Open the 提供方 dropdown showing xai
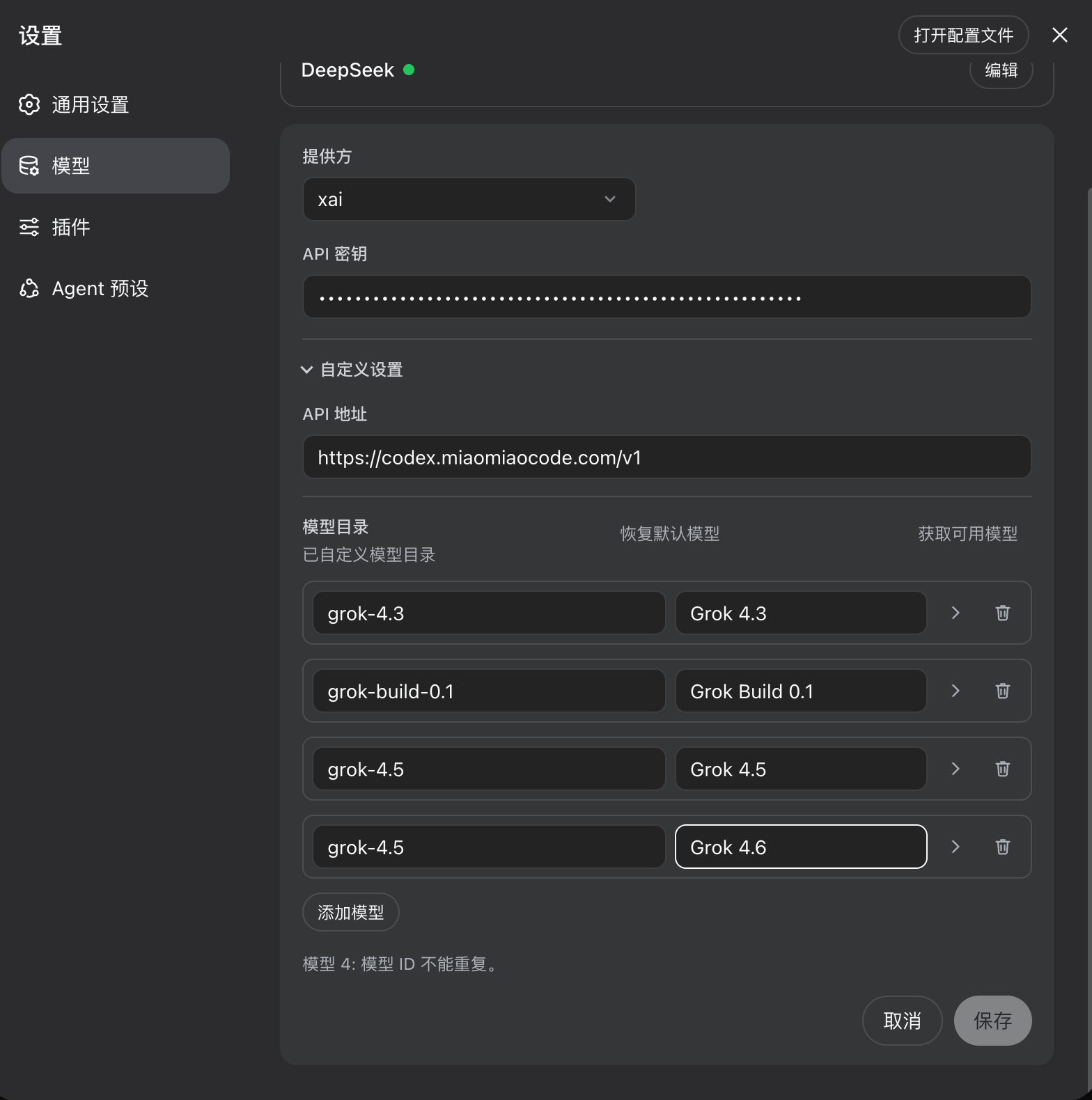1092x1100 pixels. pos(469,199)
